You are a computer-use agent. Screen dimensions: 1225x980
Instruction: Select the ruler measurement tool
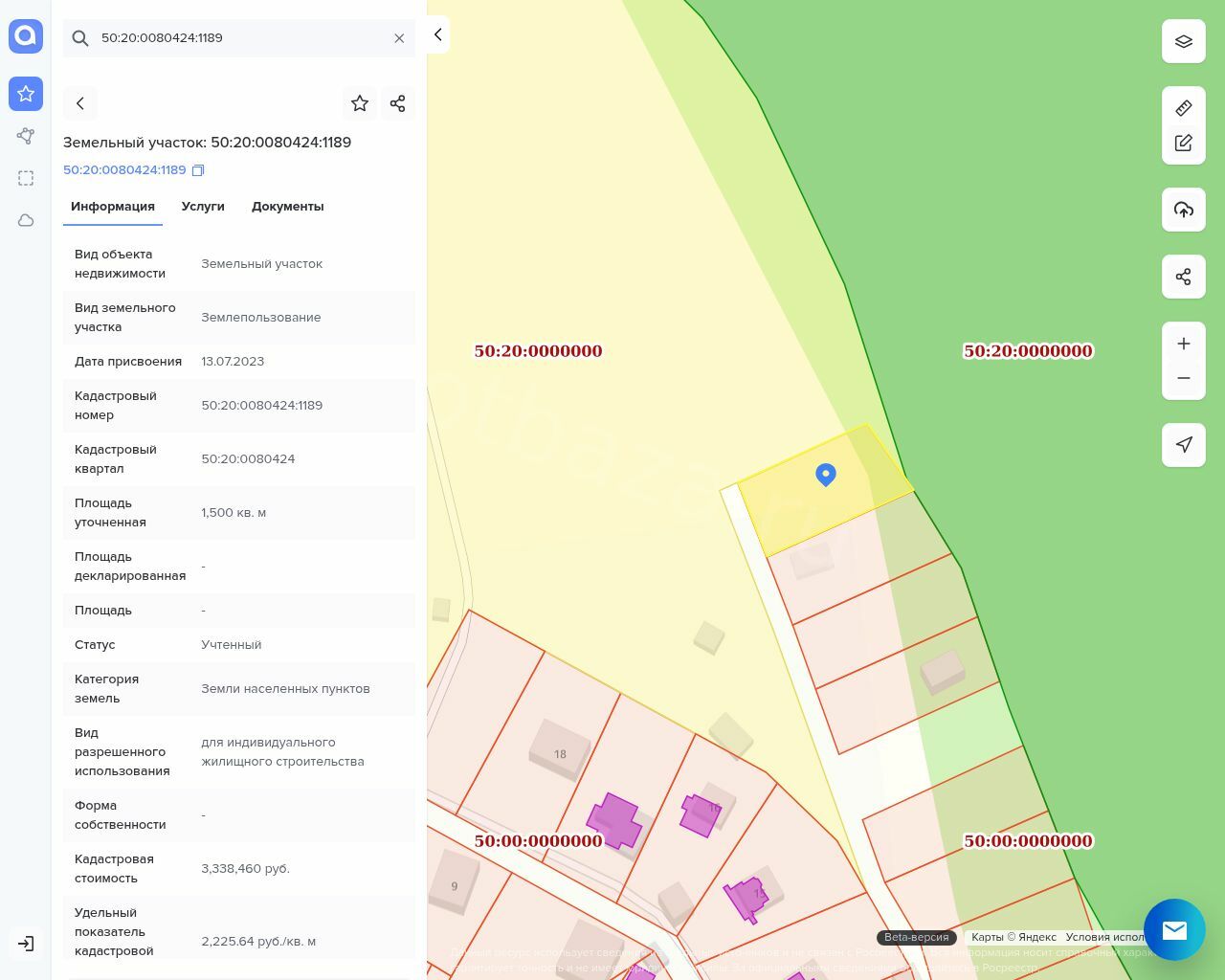(x=1183, y=108)
